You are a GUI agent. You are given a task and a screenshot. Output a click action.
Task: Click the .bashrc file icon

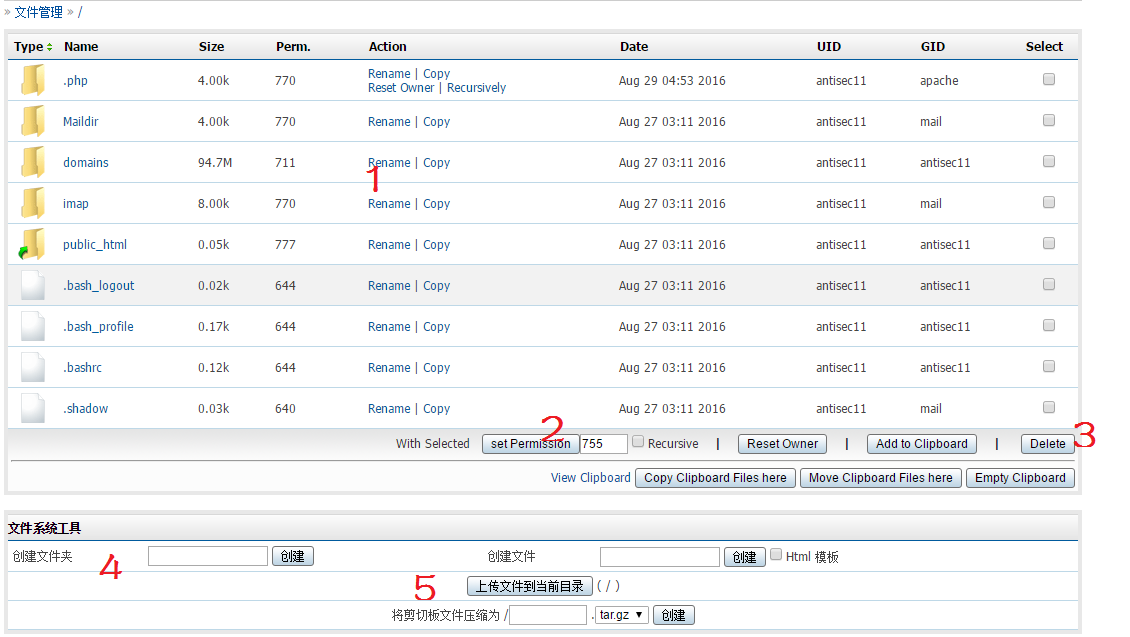(33, 367)
